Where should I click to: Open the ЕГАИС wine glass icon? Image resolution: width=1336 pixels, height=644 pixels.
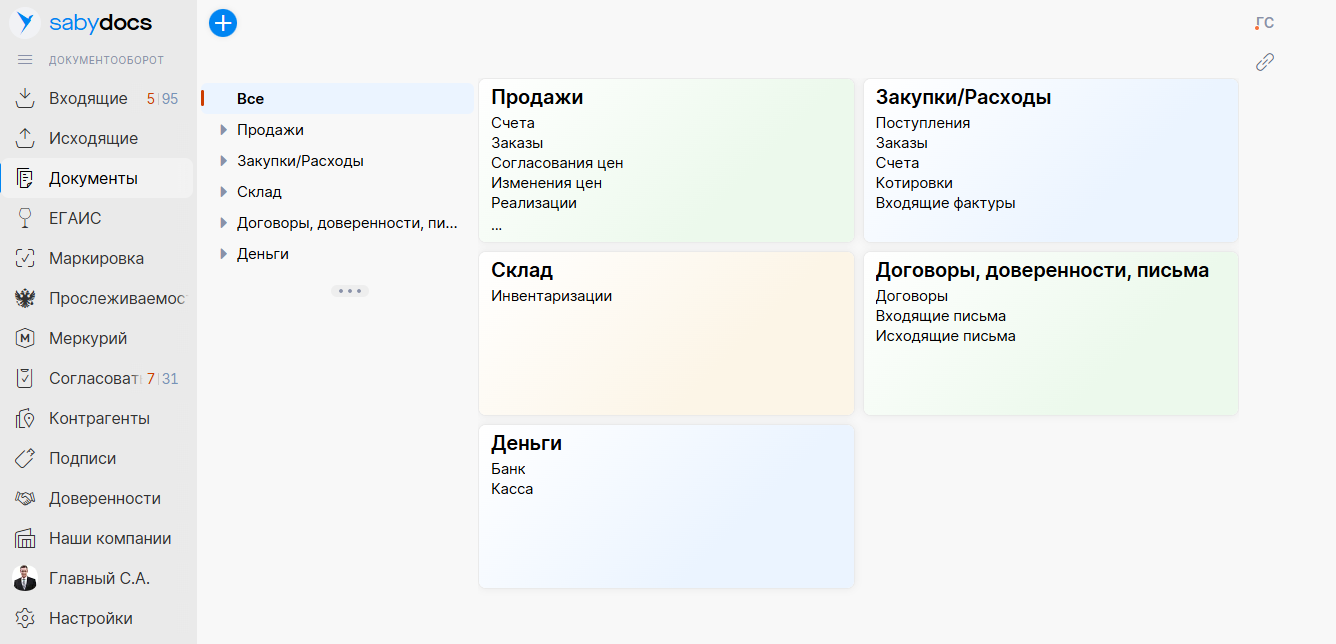(x=26, y=218)
